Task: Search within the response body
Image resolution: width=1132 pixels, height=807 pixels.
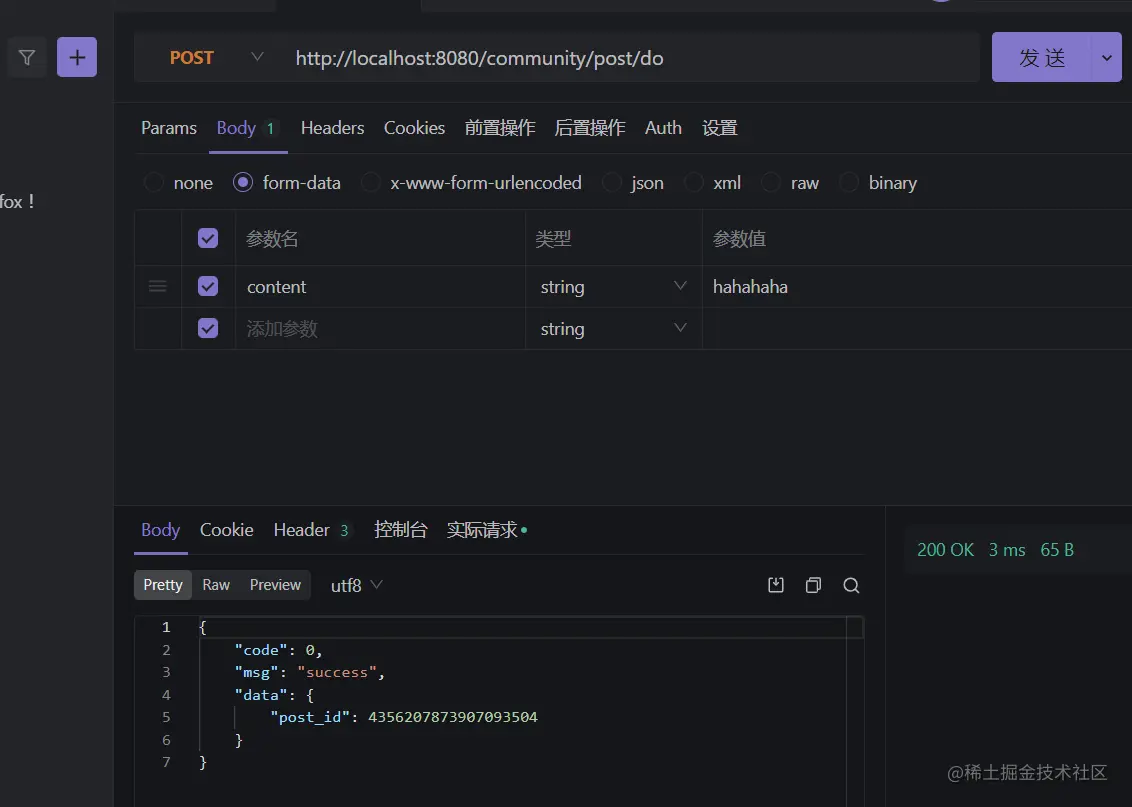Action: (851, 585)
